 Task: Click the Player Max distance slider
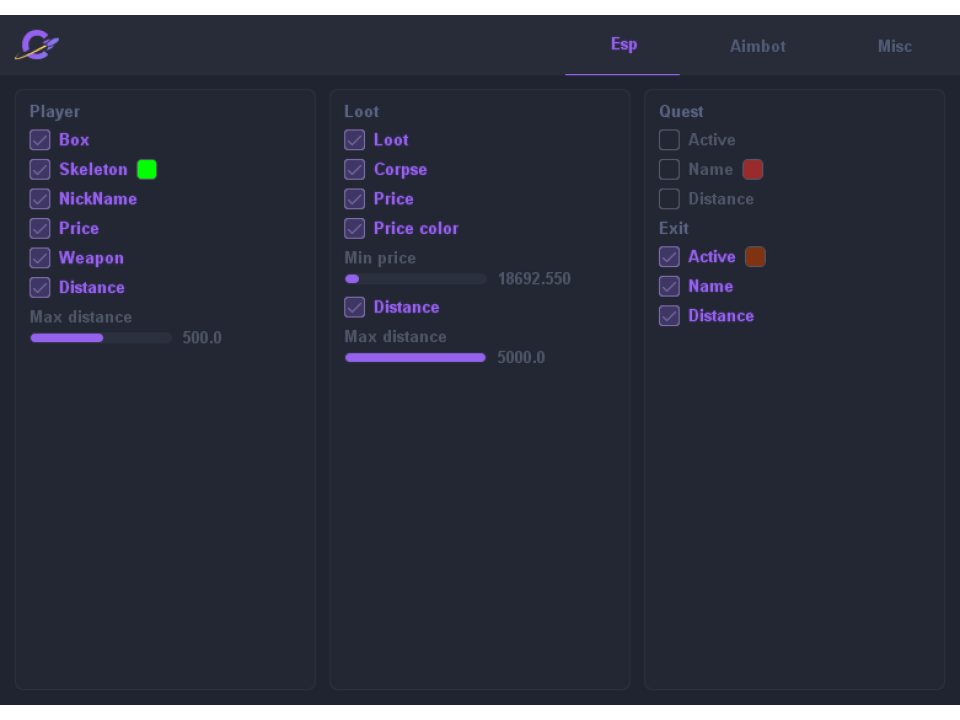pyautogui.click(x=101, y=338)
